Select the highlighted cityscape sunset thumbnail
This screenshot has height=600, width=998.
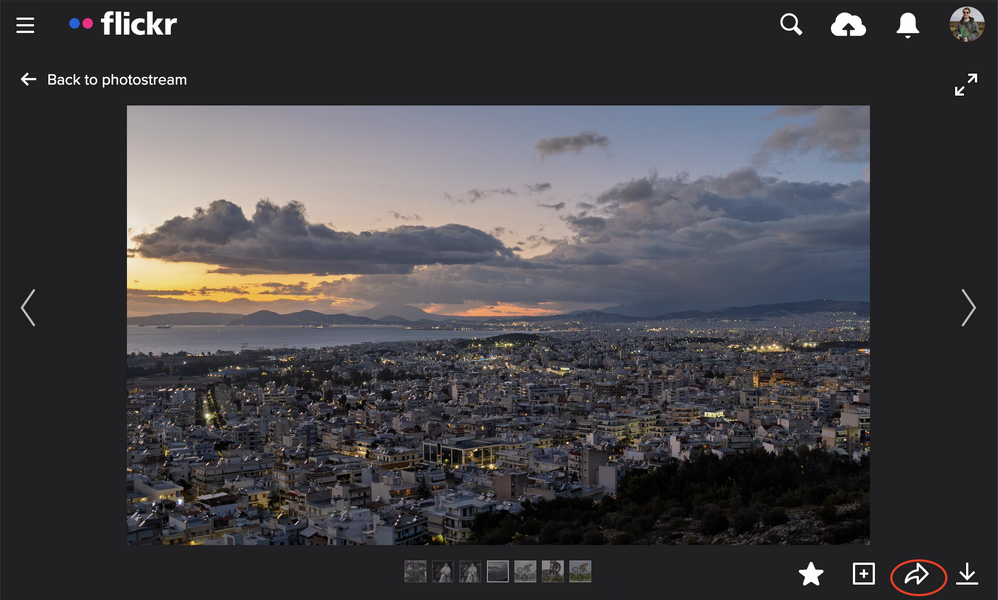(x=497, y=572)
